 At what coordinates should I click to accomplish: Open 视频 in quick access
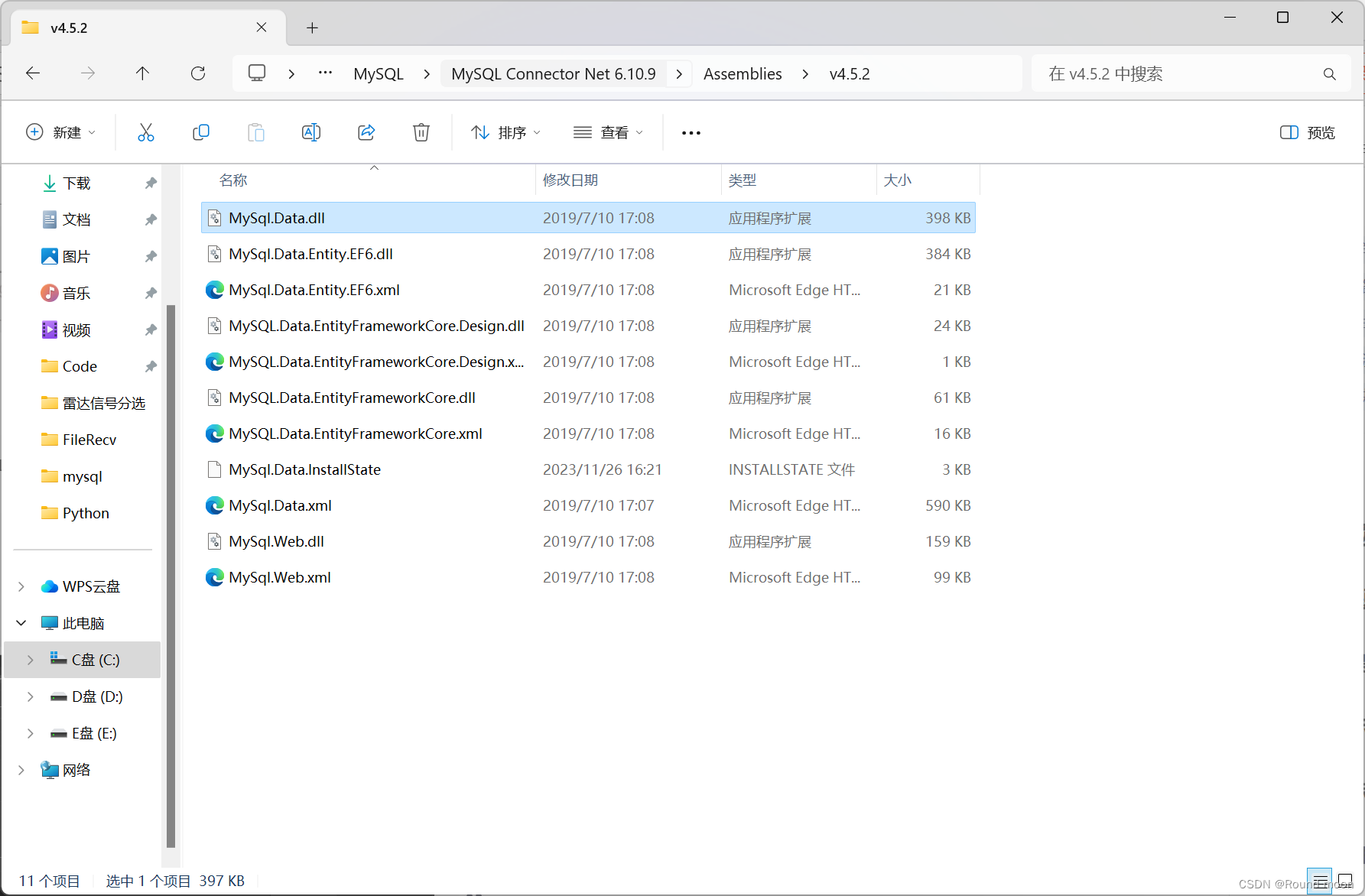click(x=76, y=330)
